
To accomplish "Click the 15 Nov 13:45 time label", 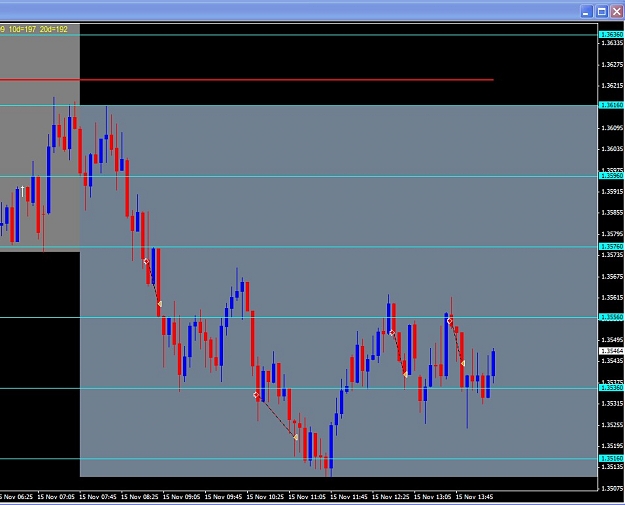I will tap(474, 497).
